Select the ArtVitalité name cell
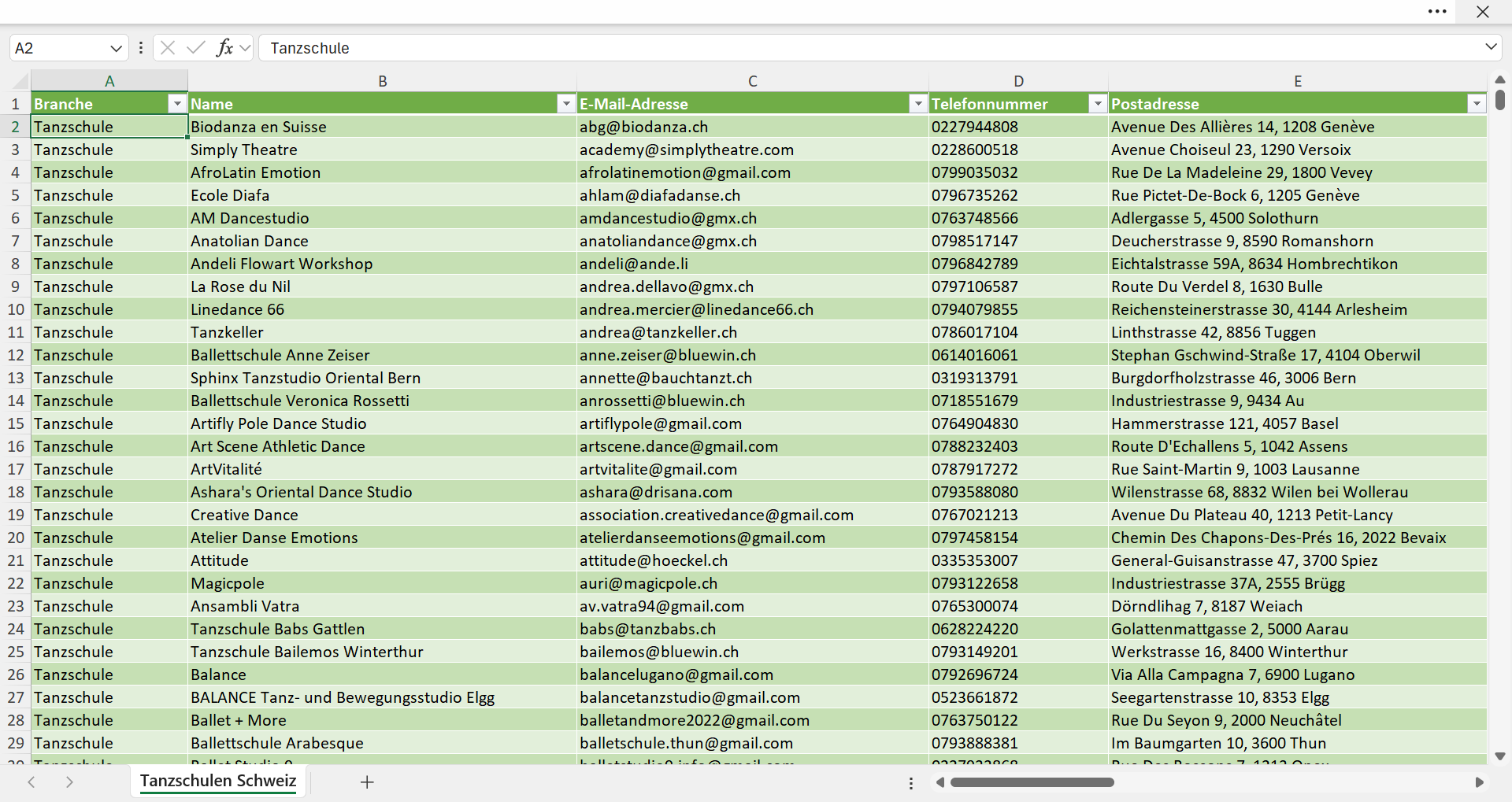1512x802 pixels. click(383, 469)
